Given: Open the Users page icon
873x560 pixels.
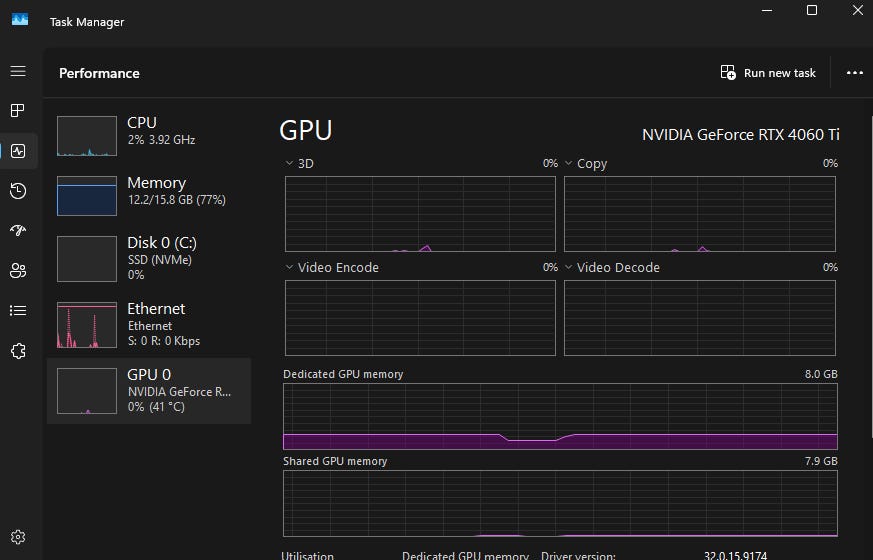Looking at the screenshot, I should click(18, 271).
